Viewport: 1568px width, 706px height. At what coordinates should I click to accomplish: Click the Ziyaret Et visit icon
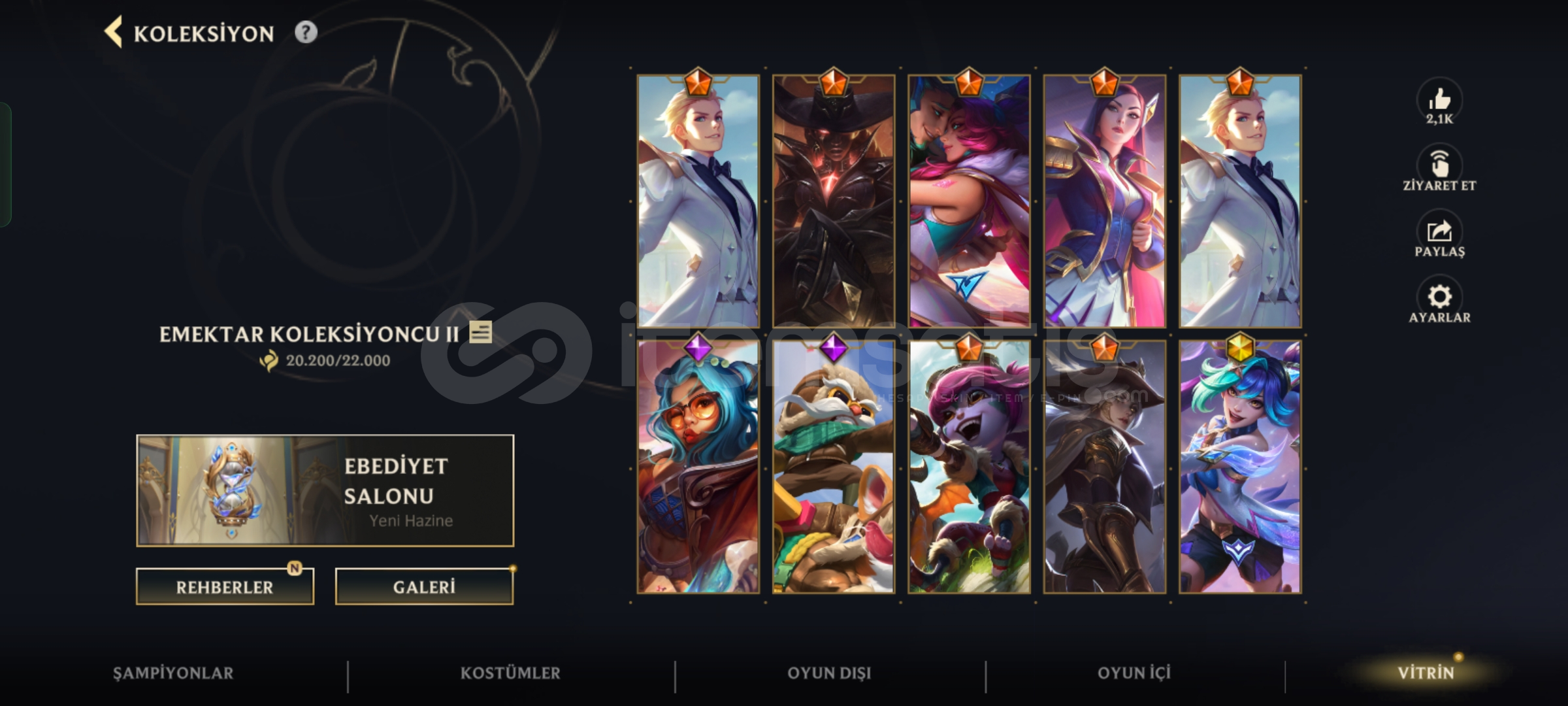pos(1439,163)
